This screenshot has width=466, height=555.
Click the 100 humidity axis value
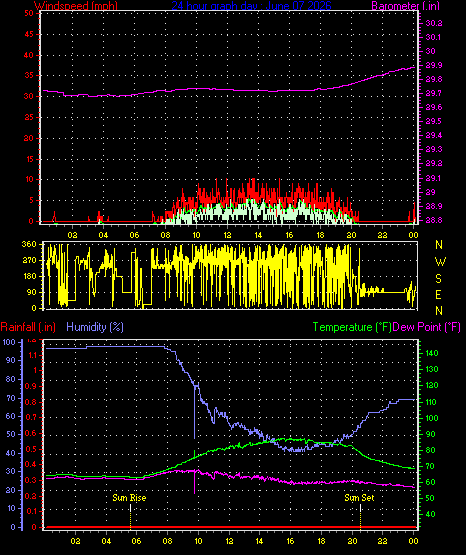(x=9, y=342)
